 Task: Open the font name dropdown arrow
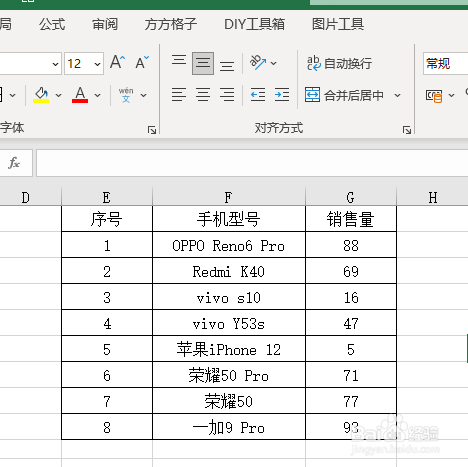click(x=56, y=63)
